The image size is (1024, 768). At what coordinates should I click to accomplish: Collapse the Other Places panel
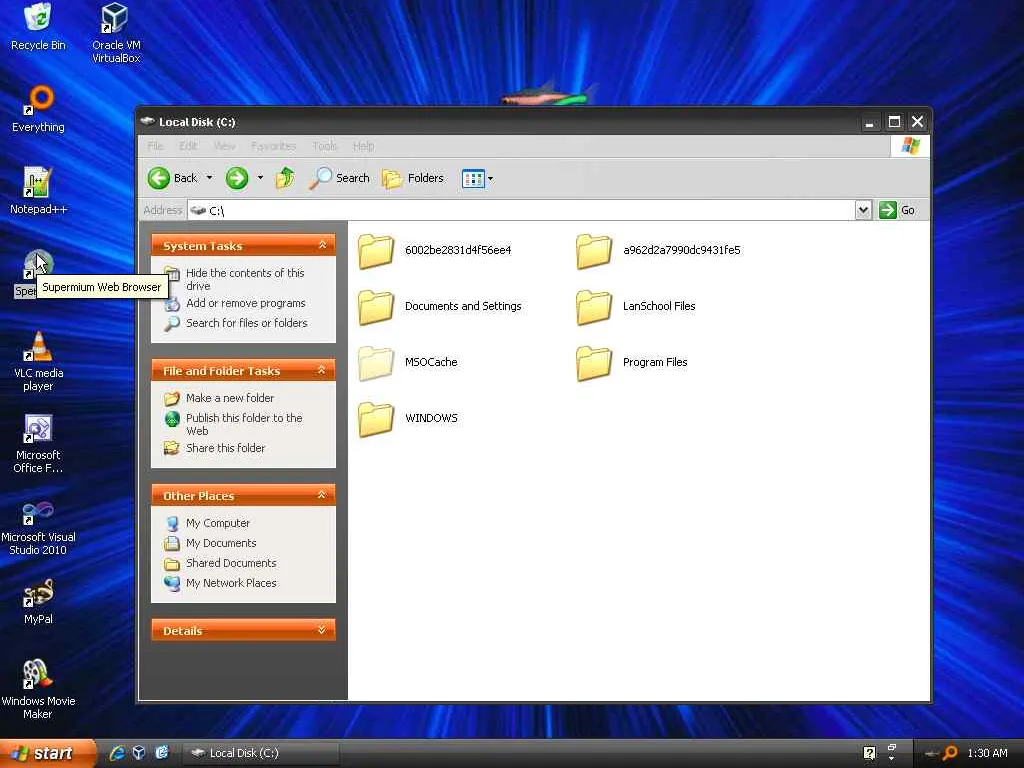[x=322, y=495]
